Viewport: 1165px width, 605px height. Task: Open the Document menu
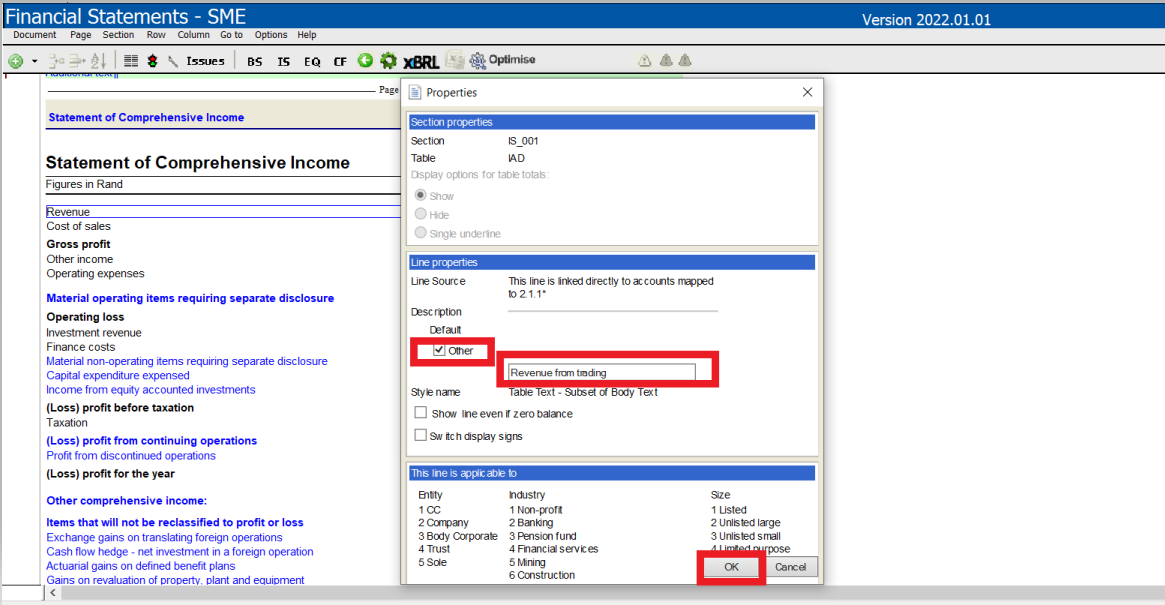pos(34,35)
